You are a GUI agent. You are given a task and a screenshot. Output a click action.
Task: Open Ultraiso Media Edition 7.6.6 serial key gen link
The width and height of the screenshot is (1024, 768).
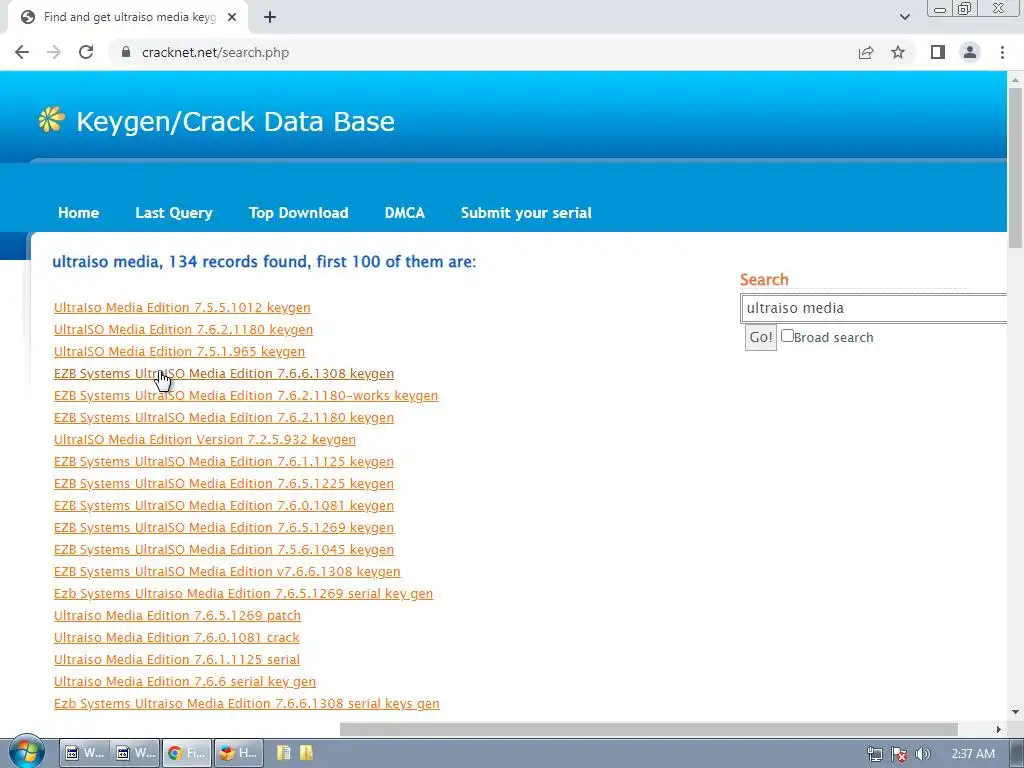tap(185, 682)
